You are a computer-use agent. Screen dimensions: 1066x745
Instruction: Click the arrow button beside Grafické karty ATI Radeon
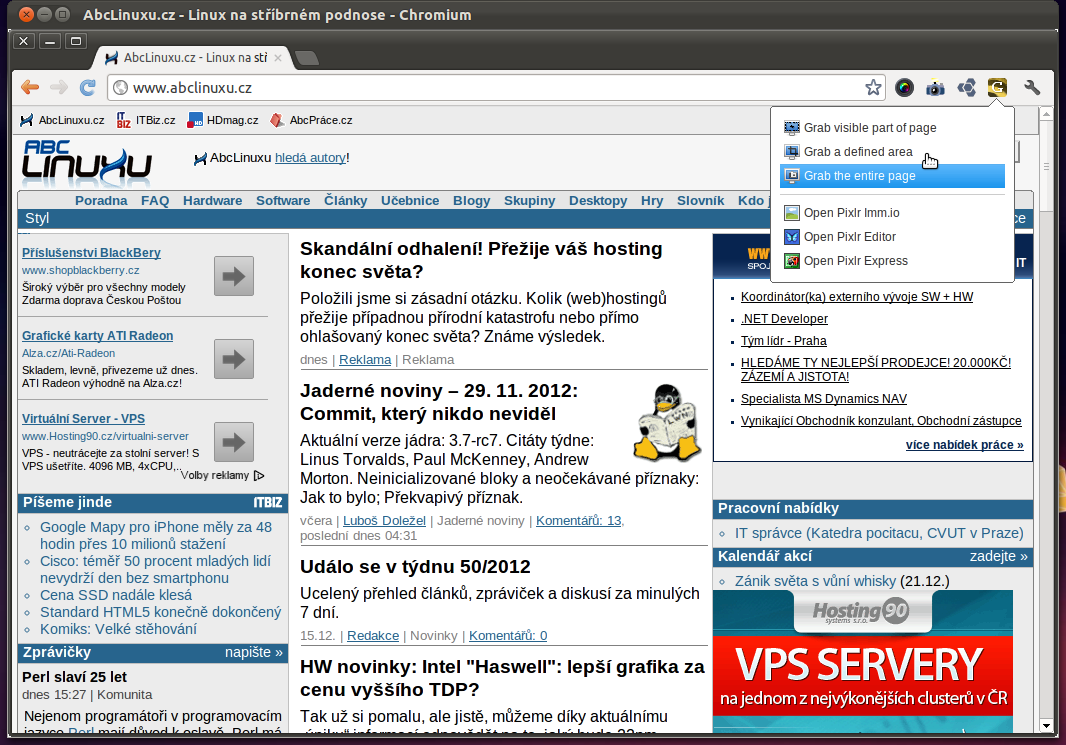(234, 359)
